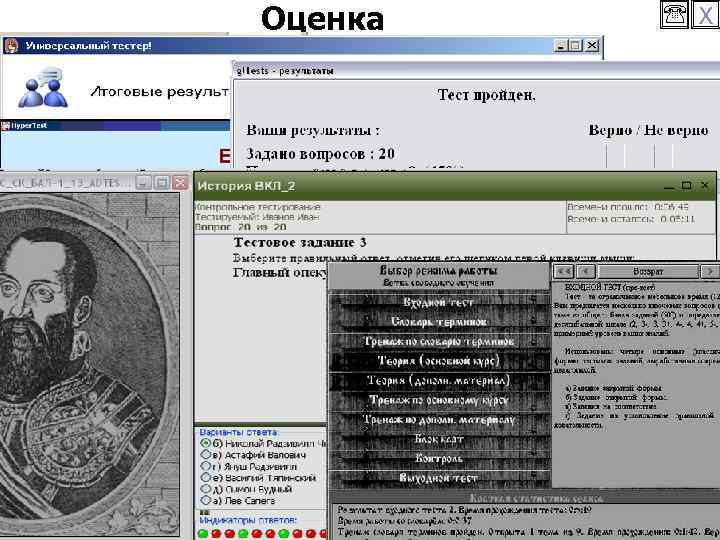Click the large X icon beside the telephone

(x=705, y=15)
